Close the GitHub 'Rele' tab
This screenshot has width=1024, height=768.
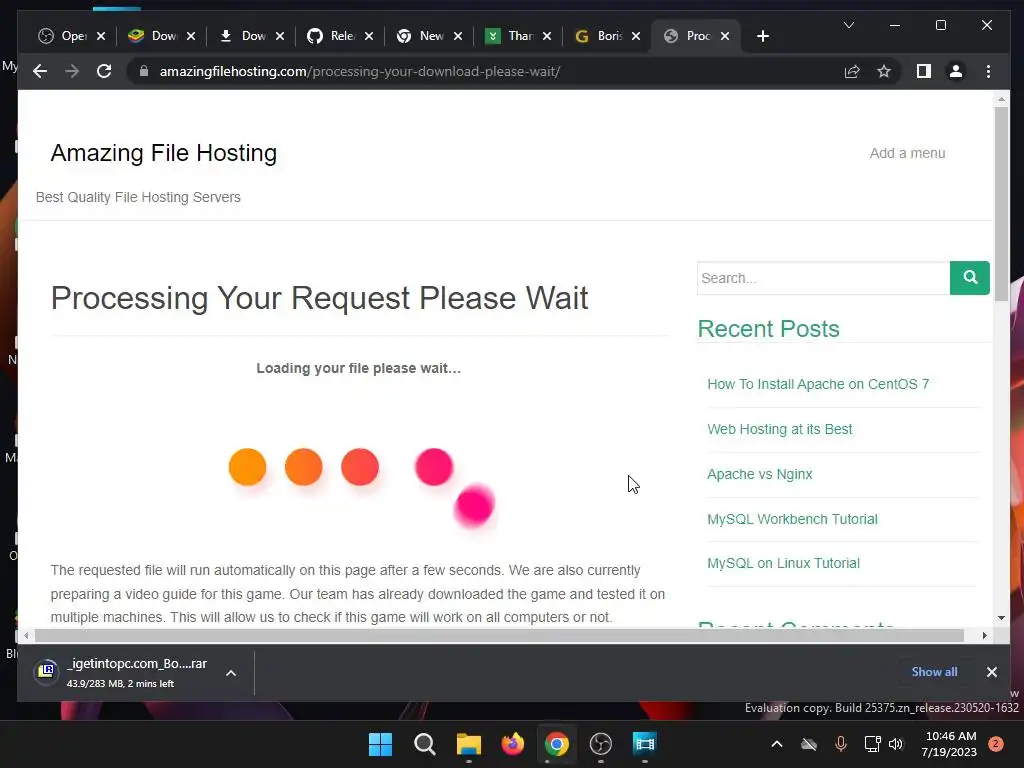coord(369,36)
